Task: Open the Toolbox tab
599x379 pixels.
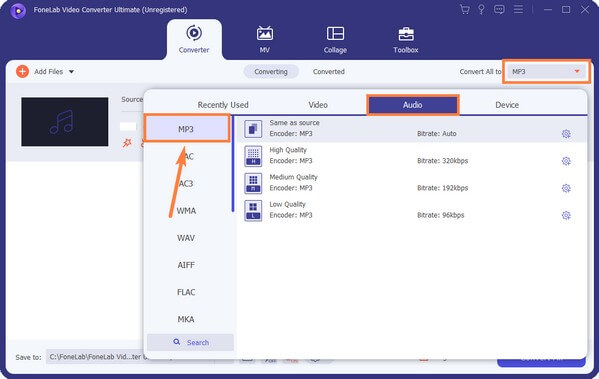Action: click(x=406, y=39)
